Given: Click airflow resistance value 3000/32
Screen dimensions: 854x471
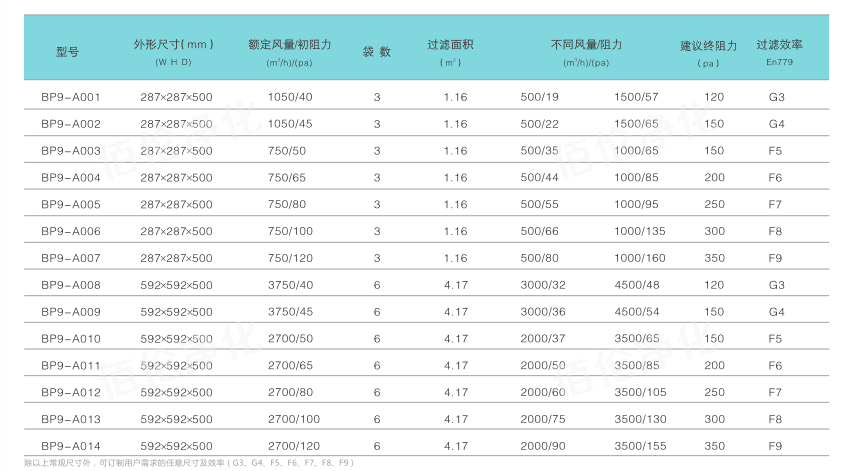Looking at the screenshot, I should pos(543,285).
